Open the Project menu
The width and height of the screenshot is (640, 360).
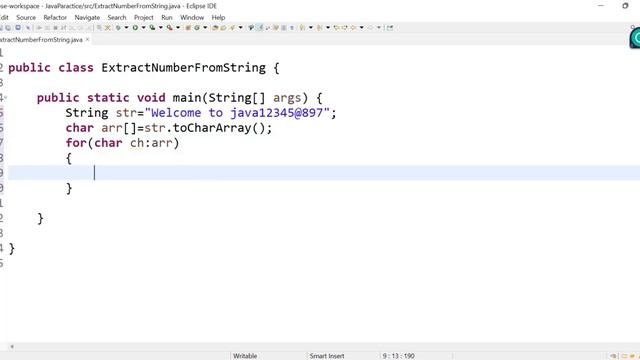coord(144,18)
